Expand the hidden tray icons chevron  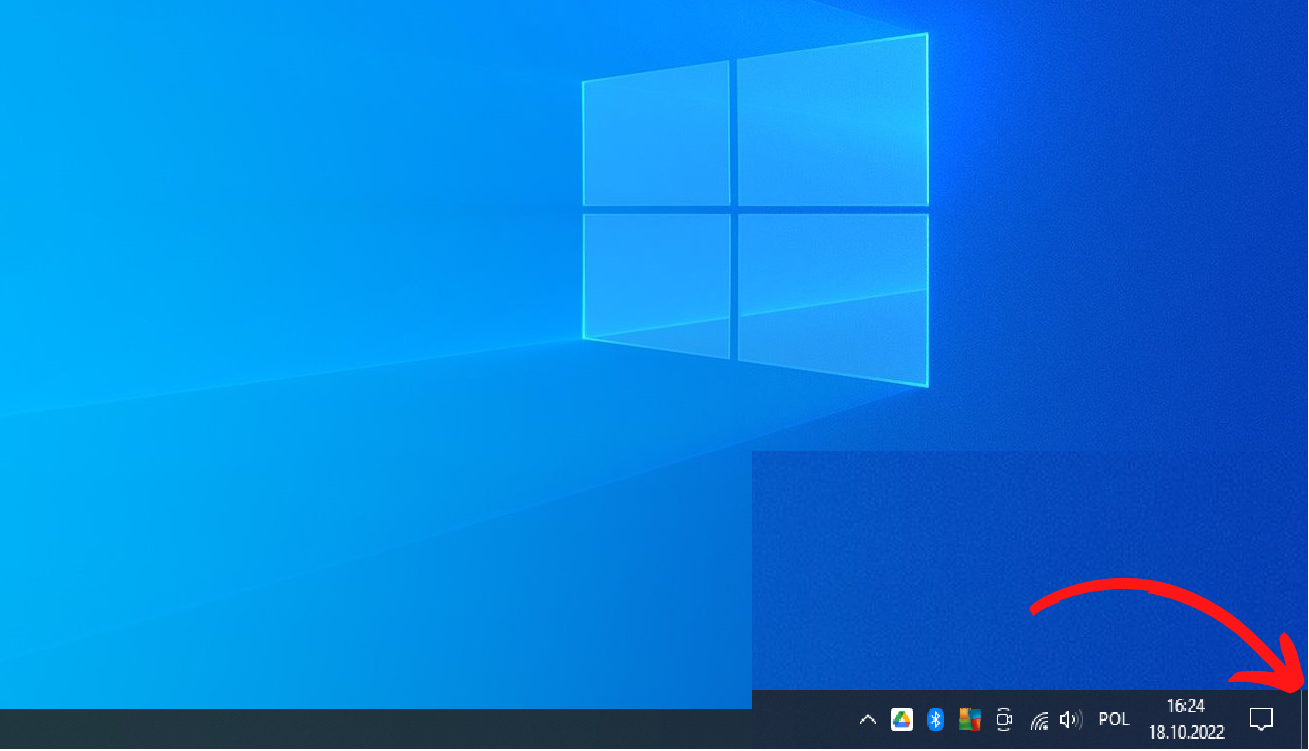point(868,720)
